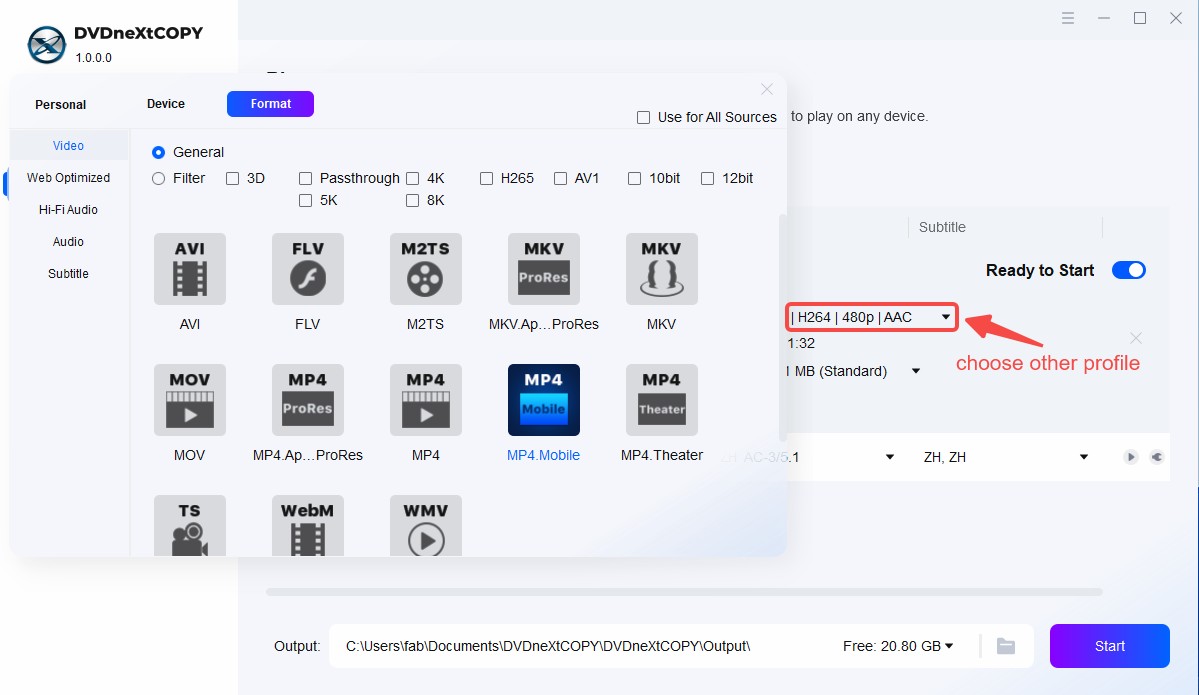Toggle the Ready to Start switch
Screen dimensions: 1199x695
coord(1129,270)
